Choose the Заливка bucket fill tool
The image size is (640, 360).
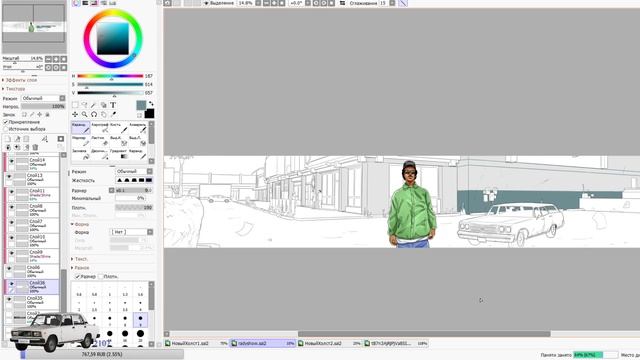tap(81, 154)
